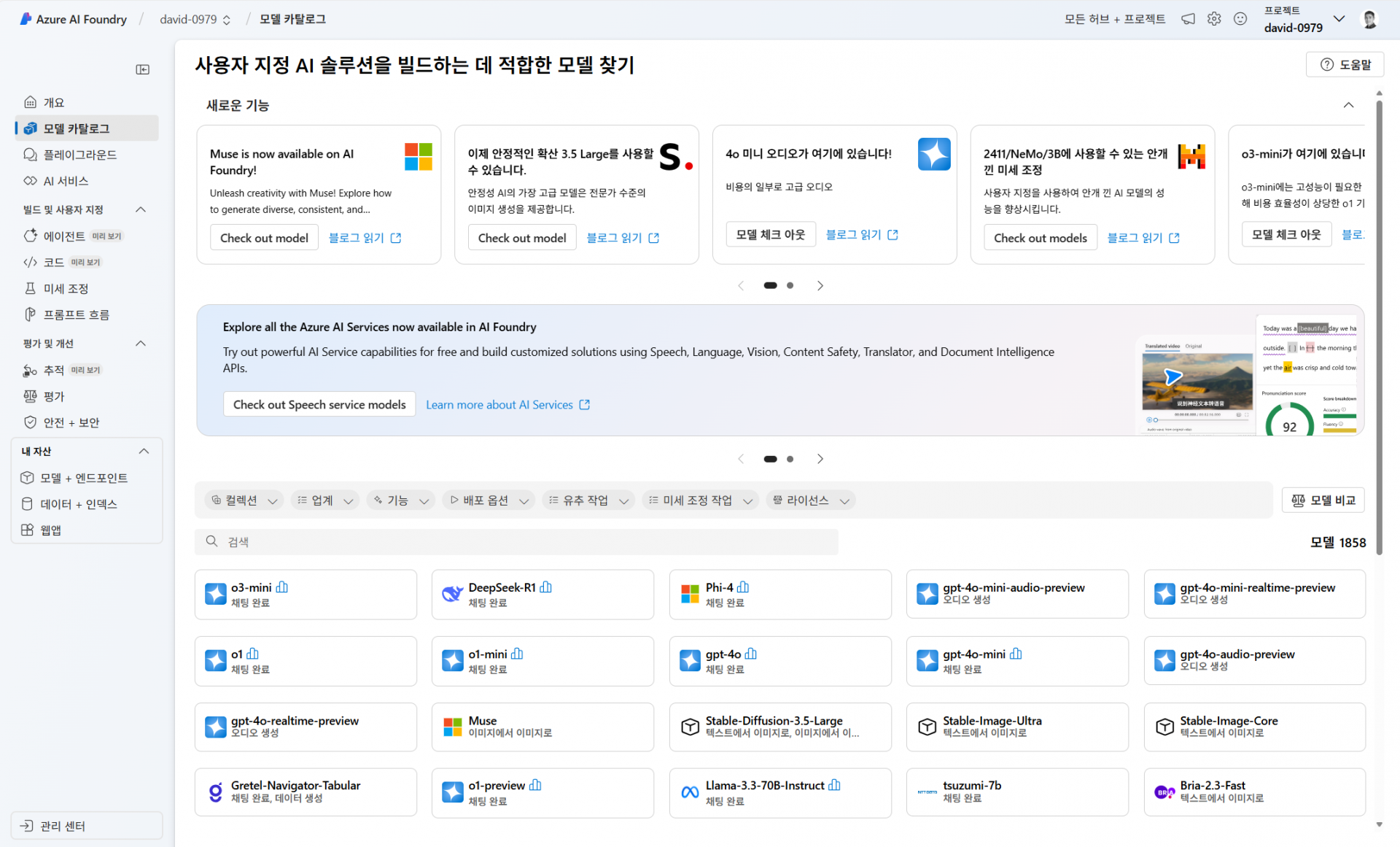Advance AI Services banner with next arrow
The width and height of the screenshot is (1400, 847).
point(820,459)
